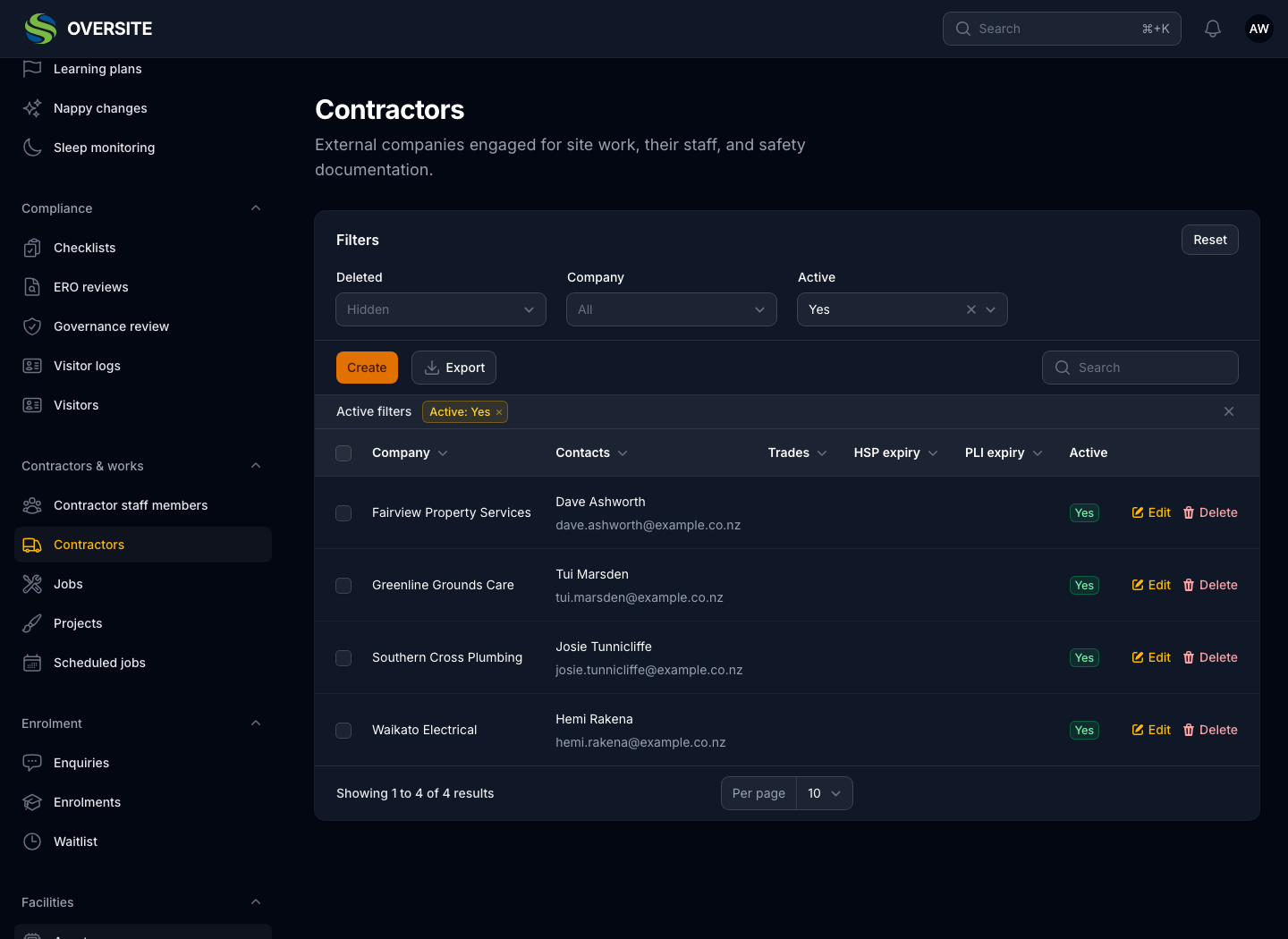Click the Oversite logo
1288x939 pixels.
tap(89, 29)
